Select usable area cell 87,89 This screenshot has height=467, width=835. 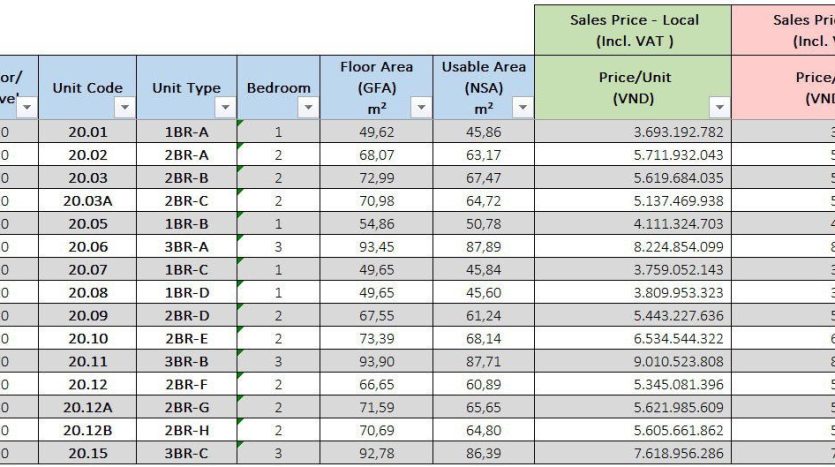coord(484,247)
